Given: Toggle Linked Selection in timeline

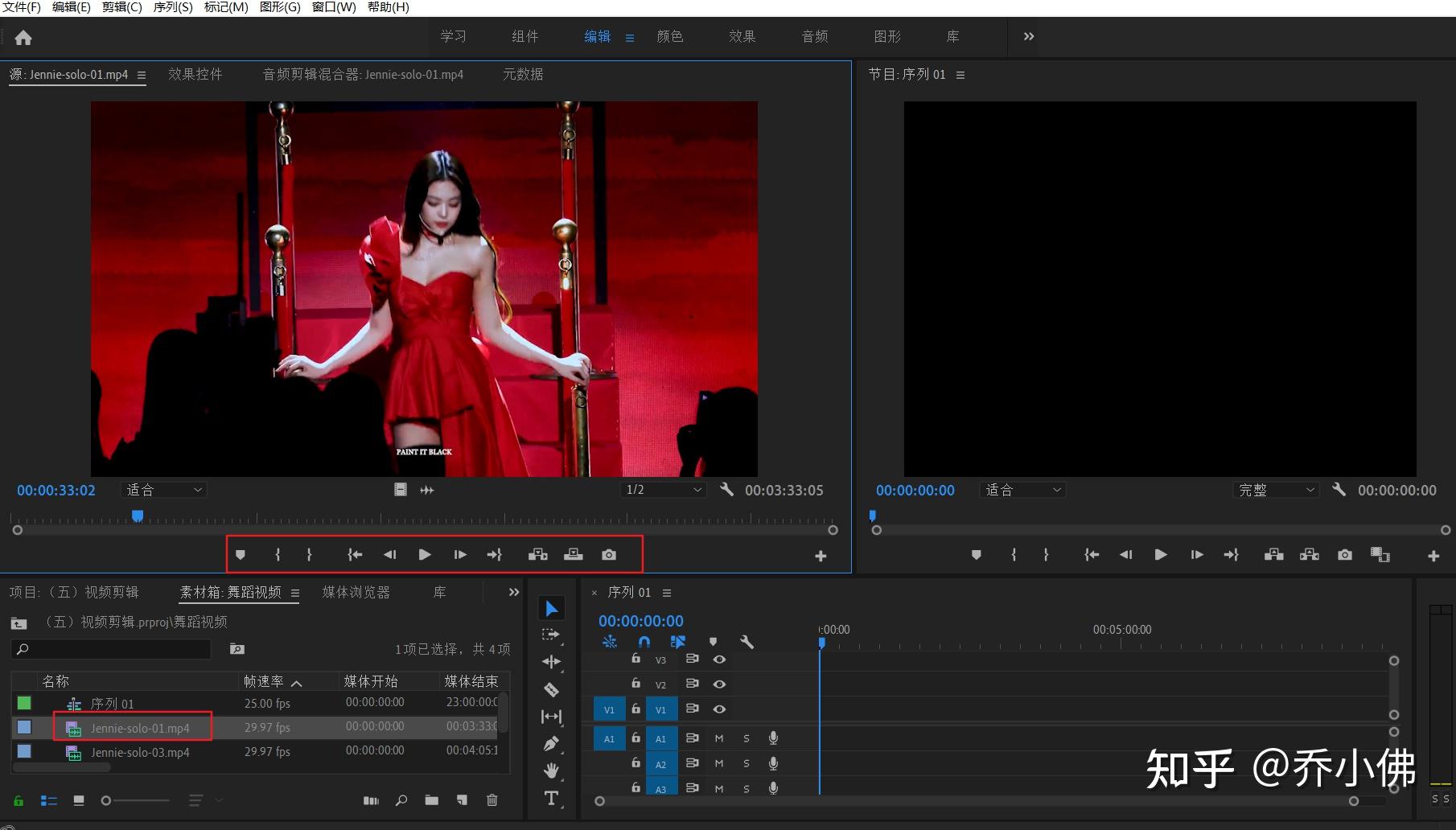Looking at the screenshot, I should [678, 642].
